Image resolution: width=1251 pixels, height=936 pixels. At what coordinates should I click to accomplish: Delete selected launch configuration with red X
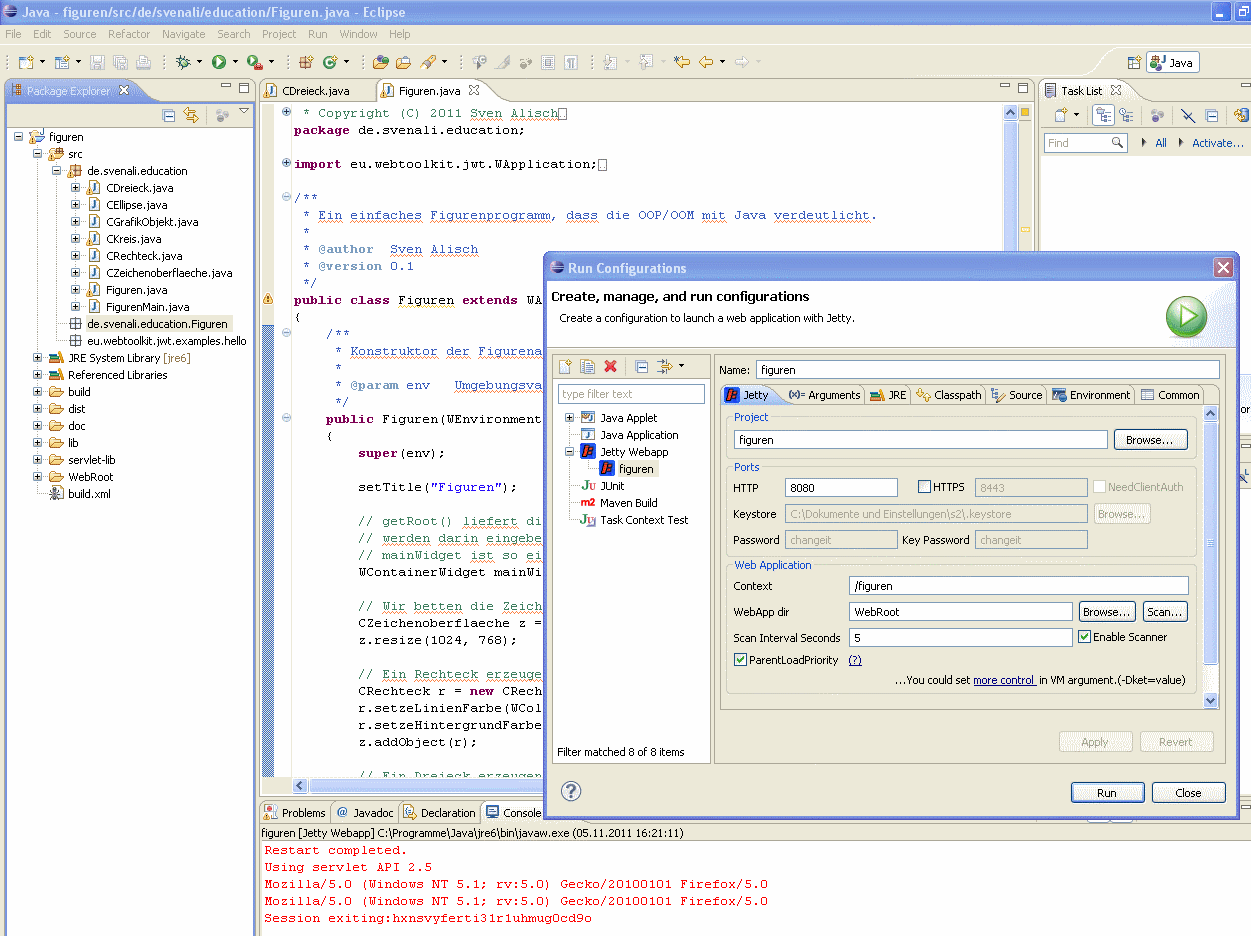coord(611,367)
